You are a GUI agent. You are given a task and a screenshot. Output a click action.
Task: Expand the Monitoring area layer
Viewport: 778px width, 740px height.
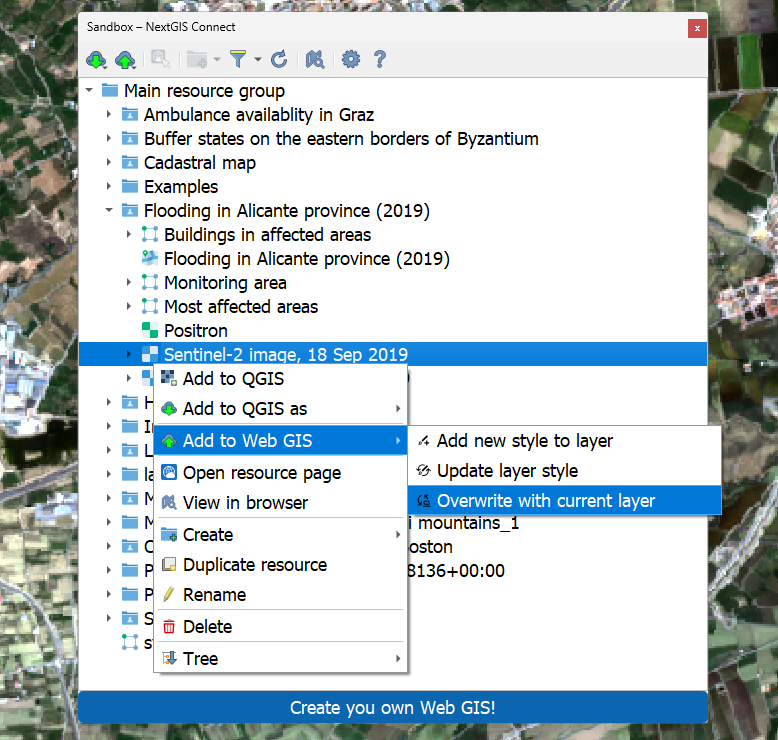click(129, 282)
